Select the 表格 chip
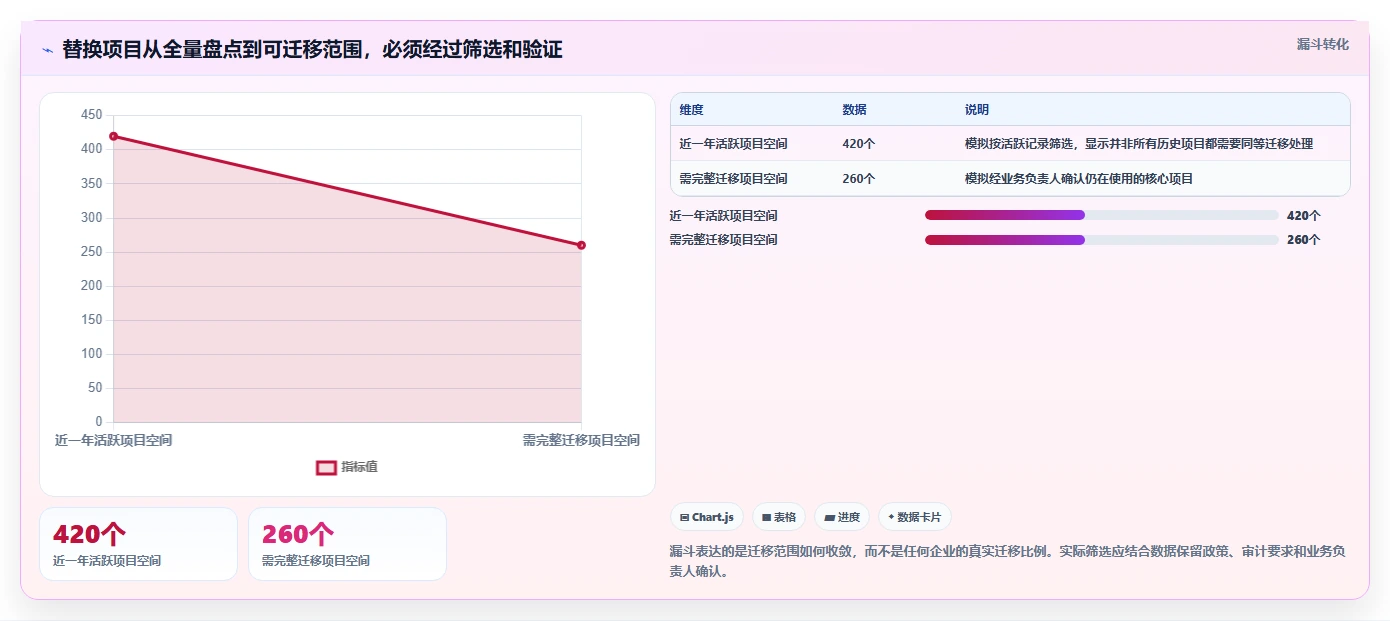1390x621 pixels. click(779, 517)
